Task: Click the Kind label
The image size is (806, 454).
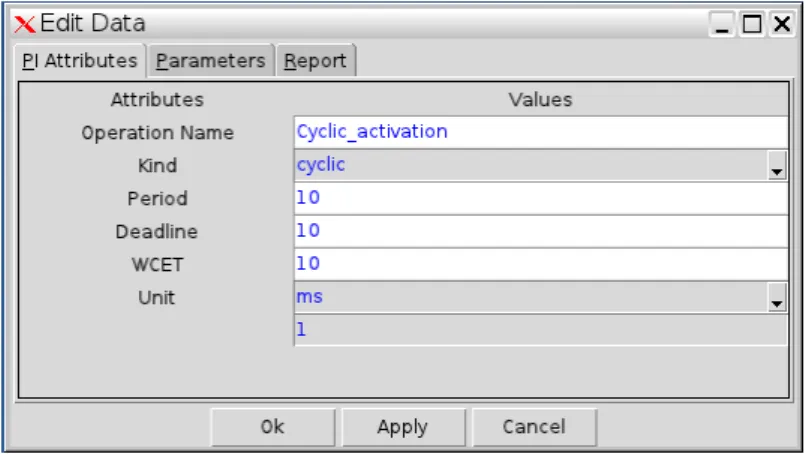Action: point(157,166)
